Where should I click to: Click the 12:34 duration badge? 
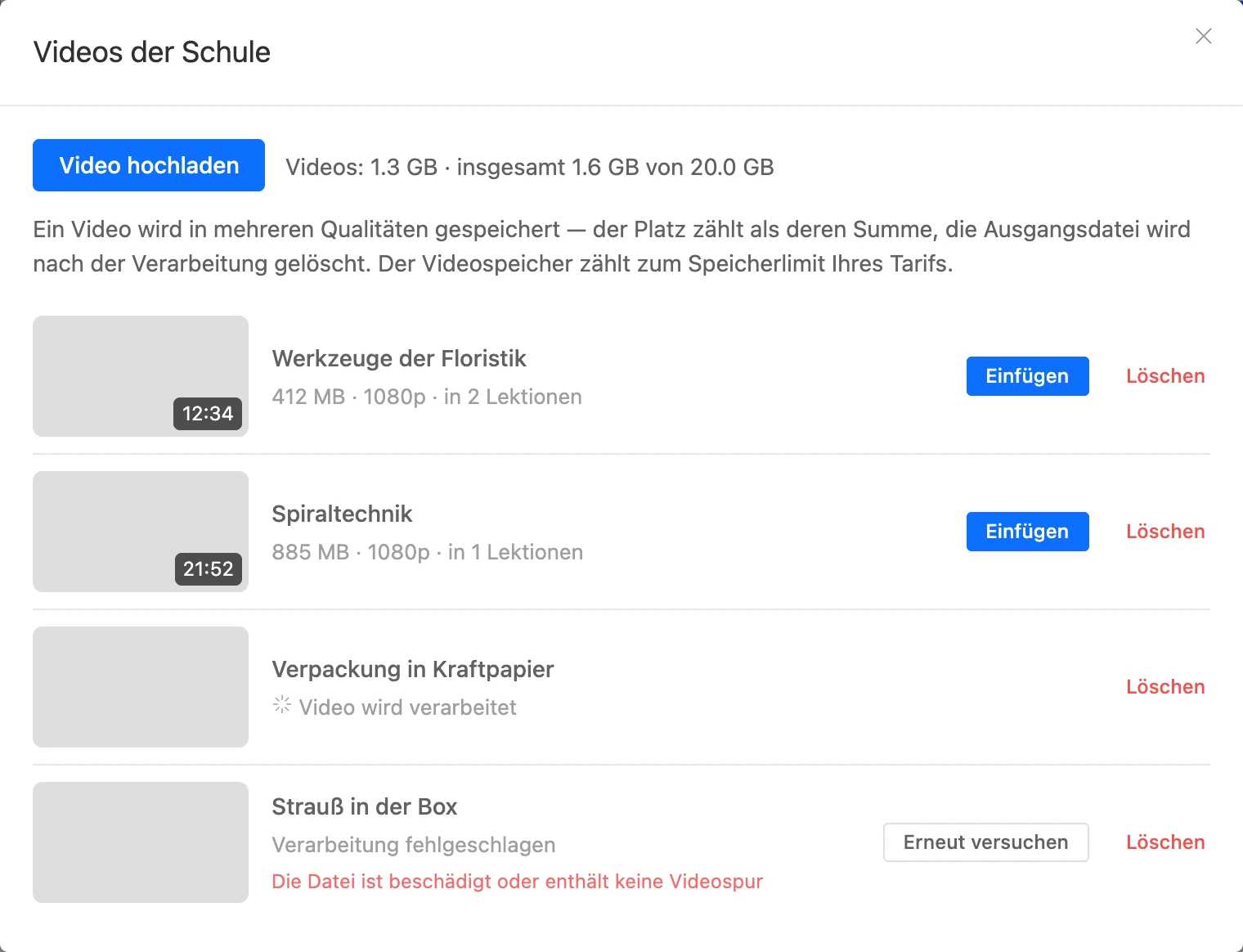208,414
